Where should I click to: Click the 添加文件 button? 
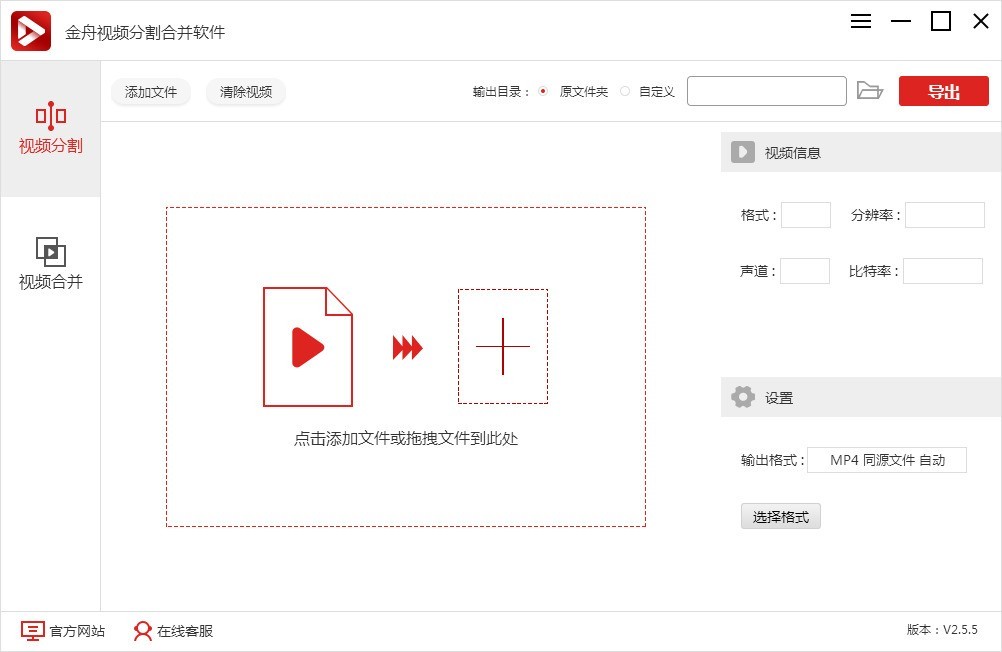point(150,91)
